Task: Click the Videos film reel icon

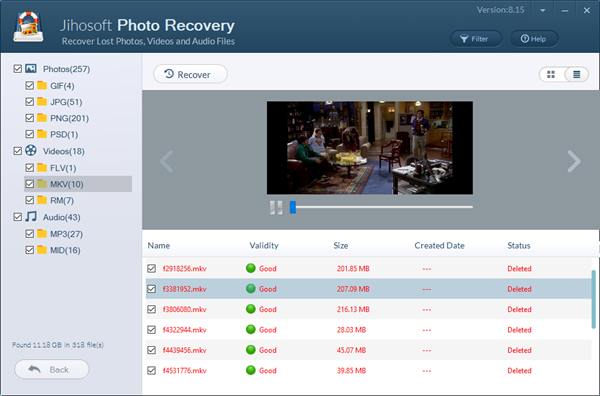Action: [31, 150]
